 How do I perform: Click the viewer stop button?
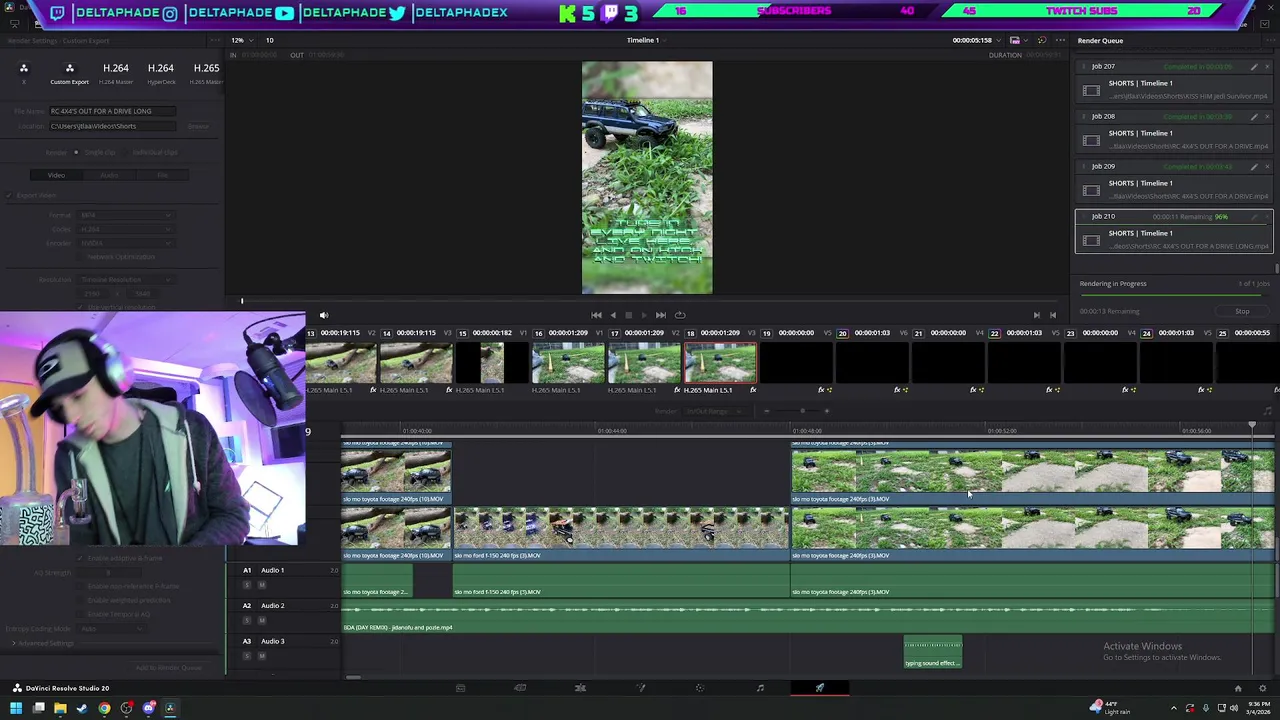(x=628, y=315)
